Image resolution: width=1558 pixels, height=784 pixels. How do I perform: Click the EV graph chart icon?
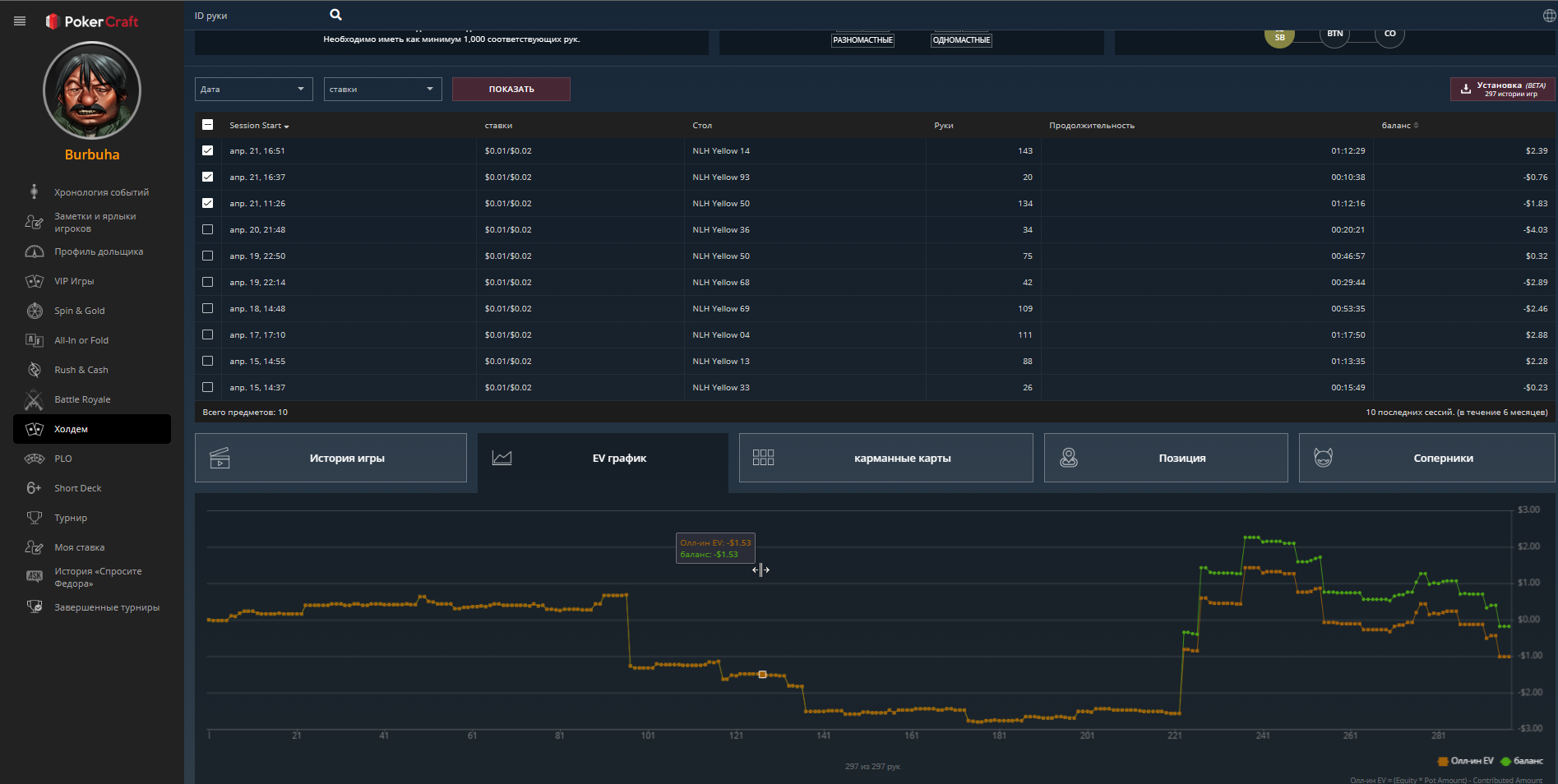pos(502,458)
